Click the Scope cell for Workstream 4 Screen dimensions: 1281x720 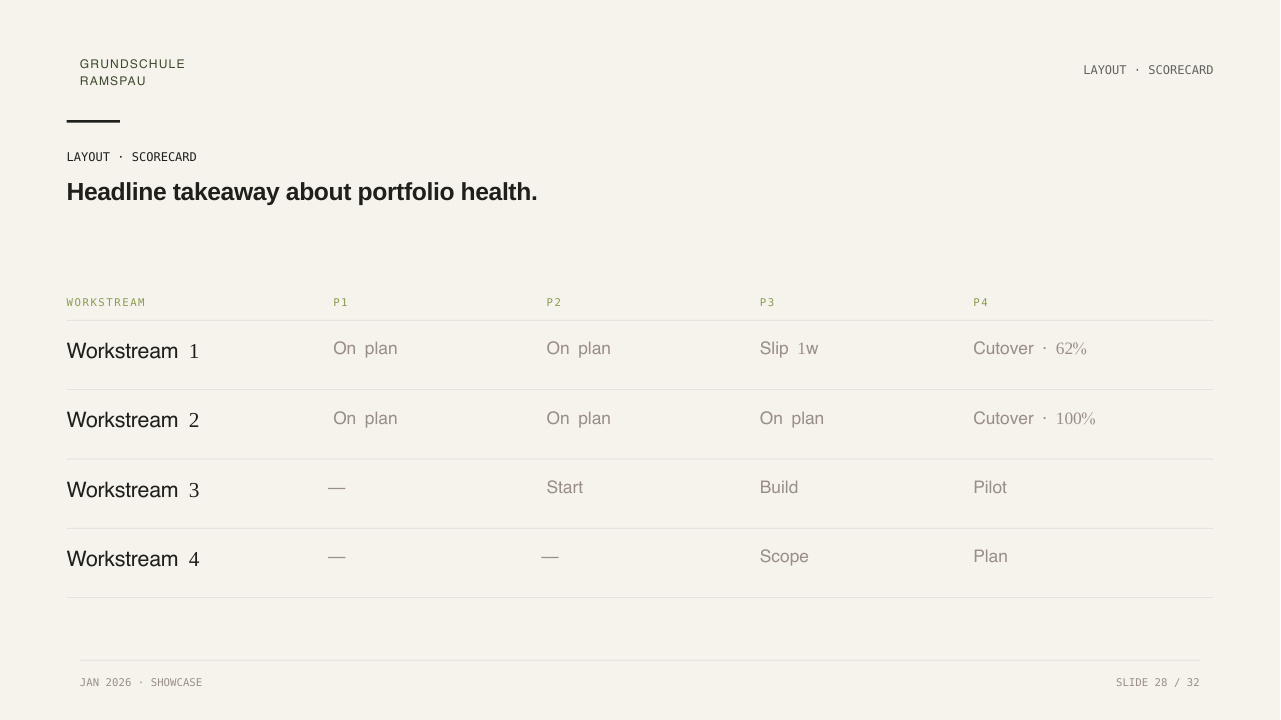click(x=784, y=556)
